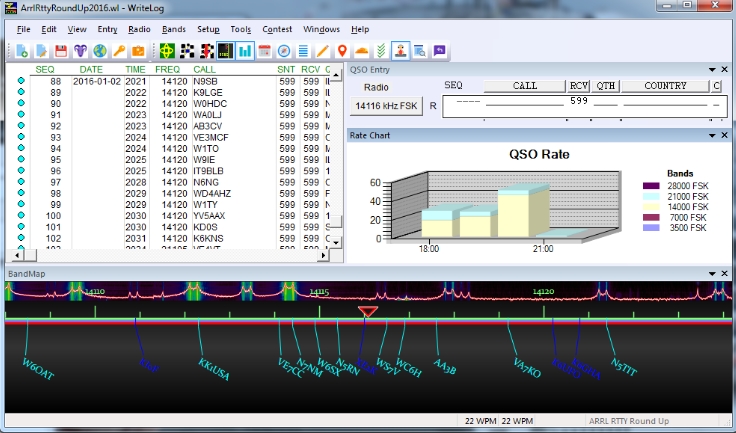Click the green crosshair target icon
The width and height of the screenshot is (736, 433).
click(x=167, y=51)
